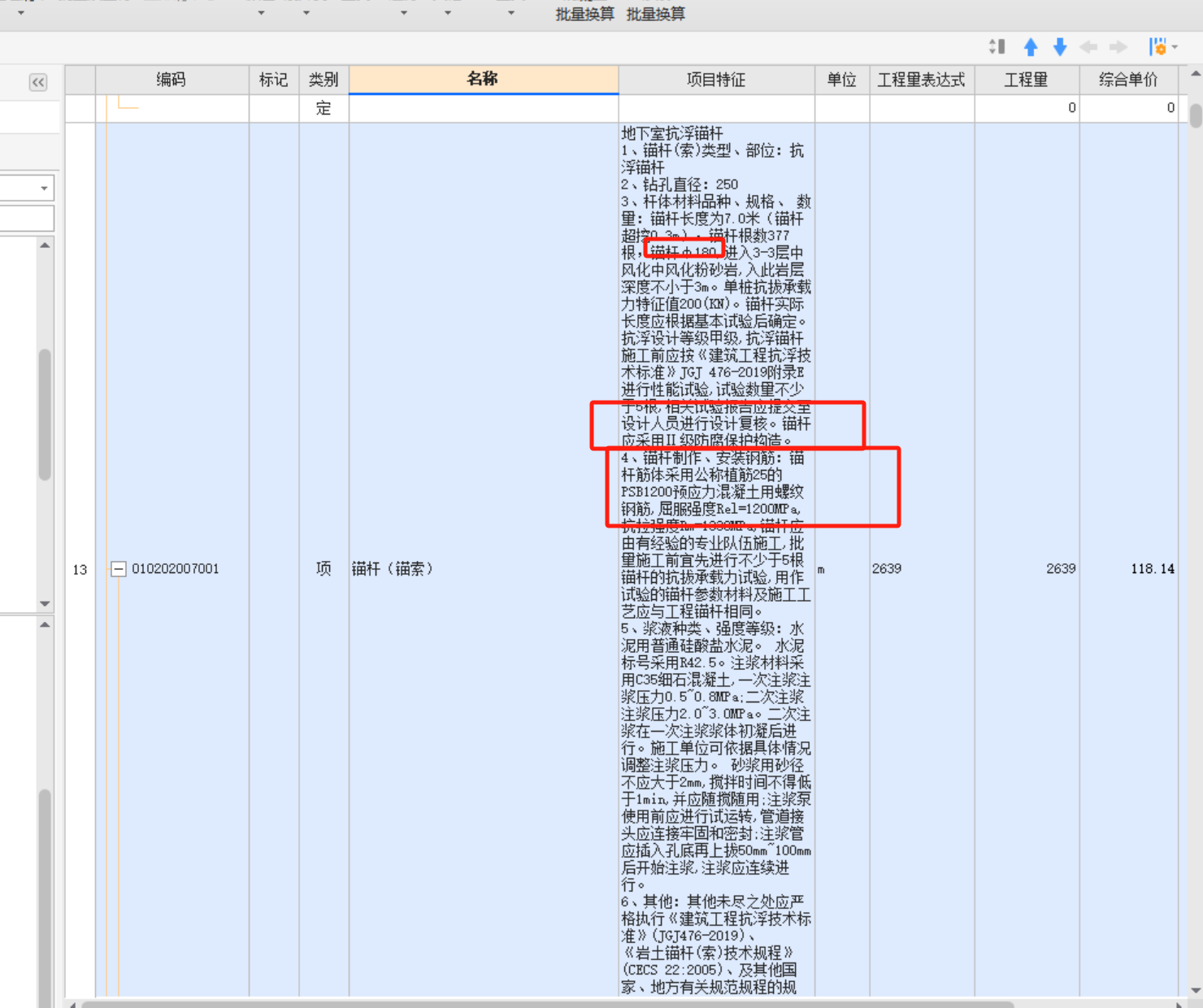Image resolution: width=1203 pixels, height=1008 pixels.
Task: Select code cell 010202007001
Action: pyautogui.click(x=176, y=569)
